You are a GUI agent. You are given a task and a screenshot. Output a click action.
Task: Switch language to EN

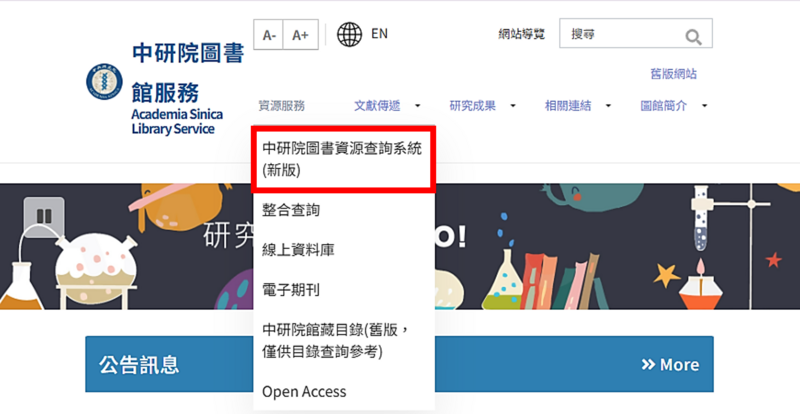(x=379, y=34)
